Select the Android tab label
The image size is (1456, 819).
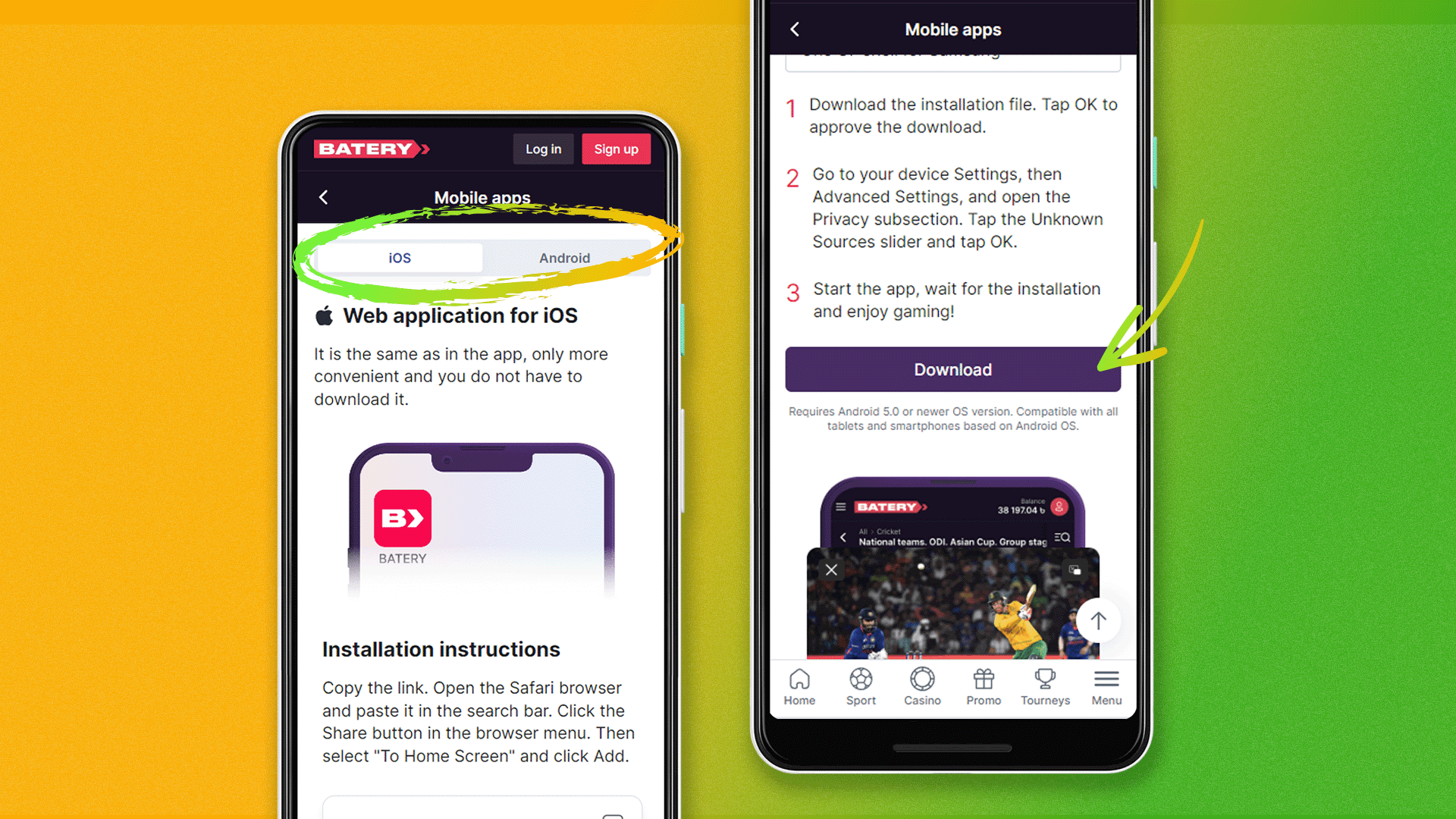564,258
